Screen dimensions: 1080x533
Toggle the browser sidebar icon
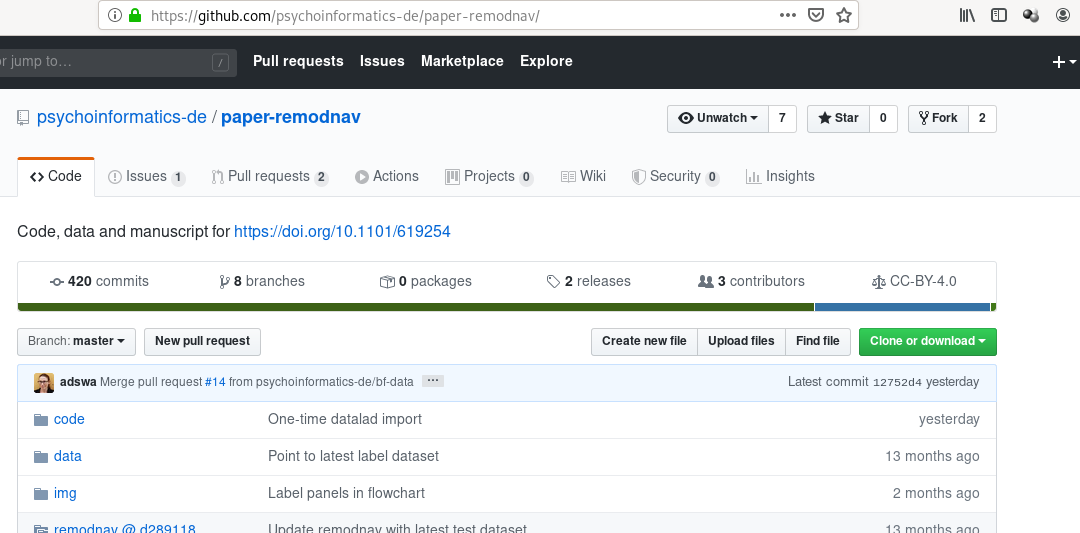998,15
